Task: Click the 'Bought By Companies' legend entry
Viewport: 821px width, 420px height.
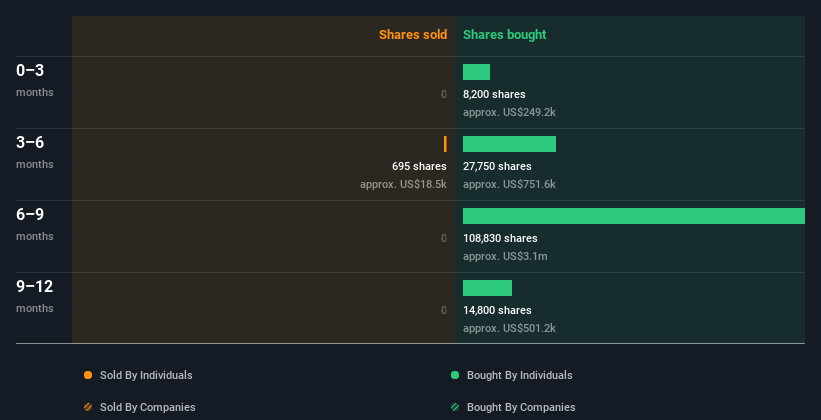Action: coord(513,407)
